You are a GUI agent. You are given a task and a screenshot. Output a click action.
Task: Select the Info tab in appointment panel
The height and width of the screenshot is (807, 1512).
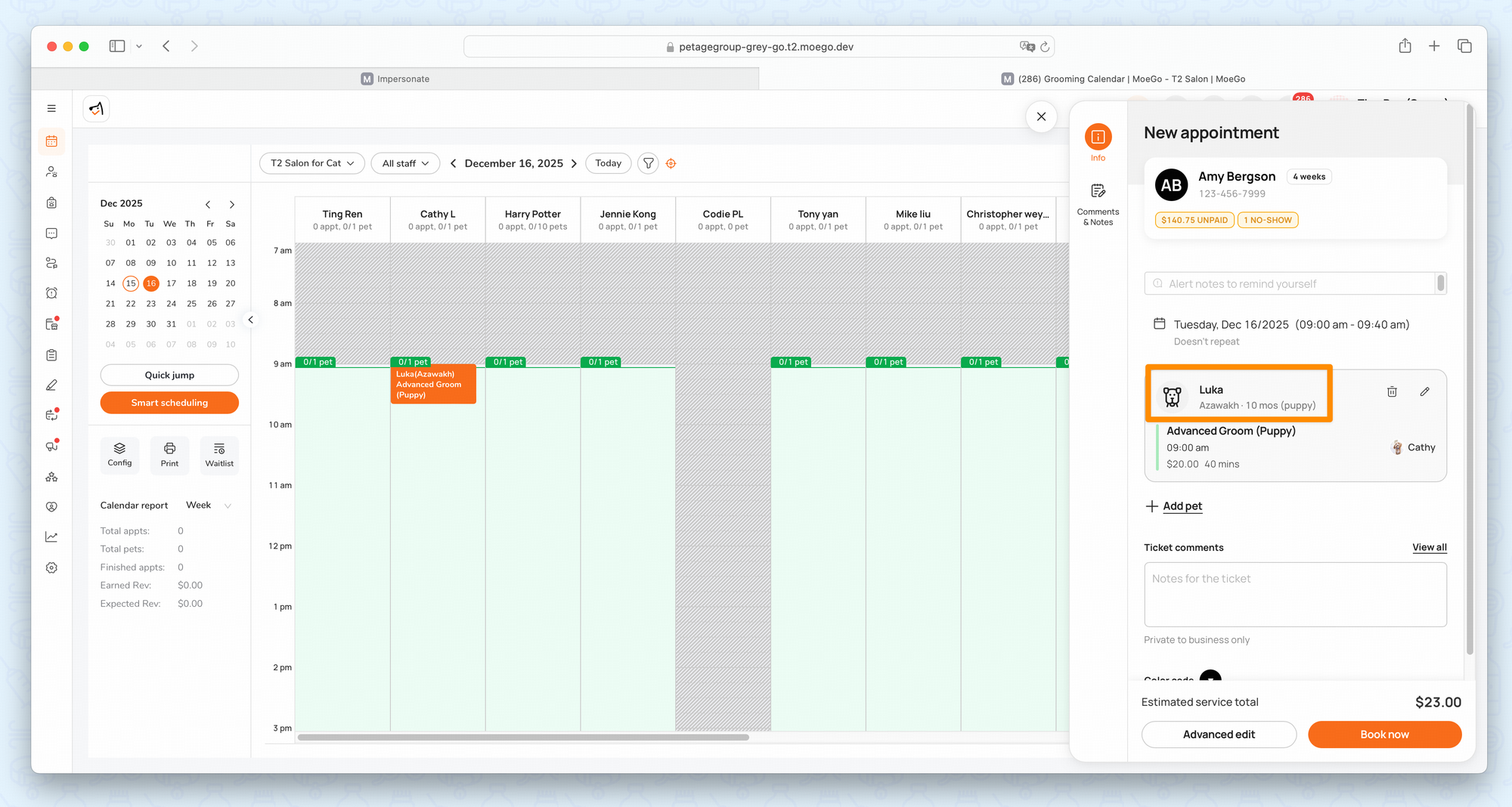(1098, 142)
